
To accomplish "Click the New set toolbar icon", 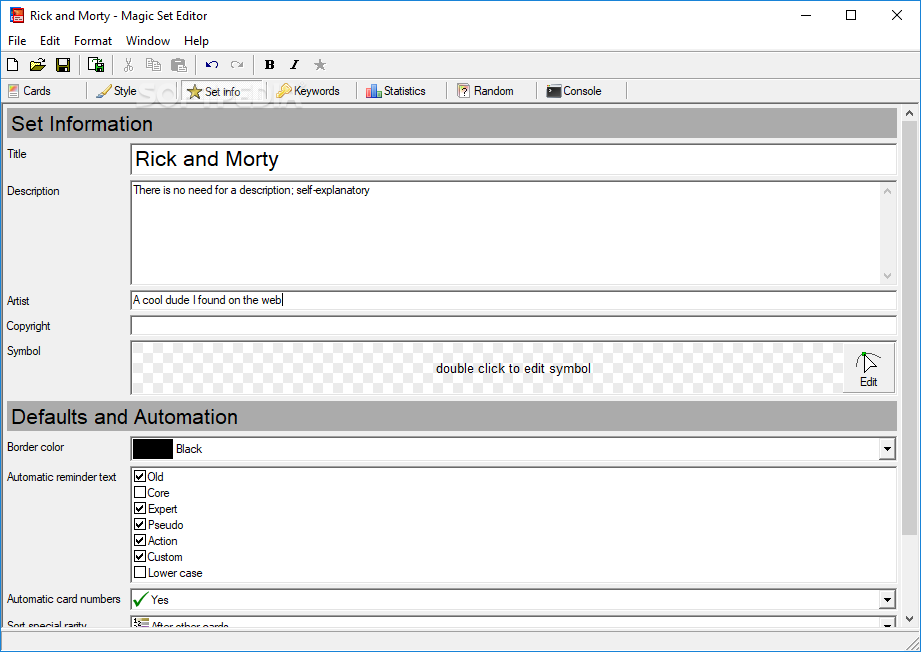I will click(x=12, y=65).
